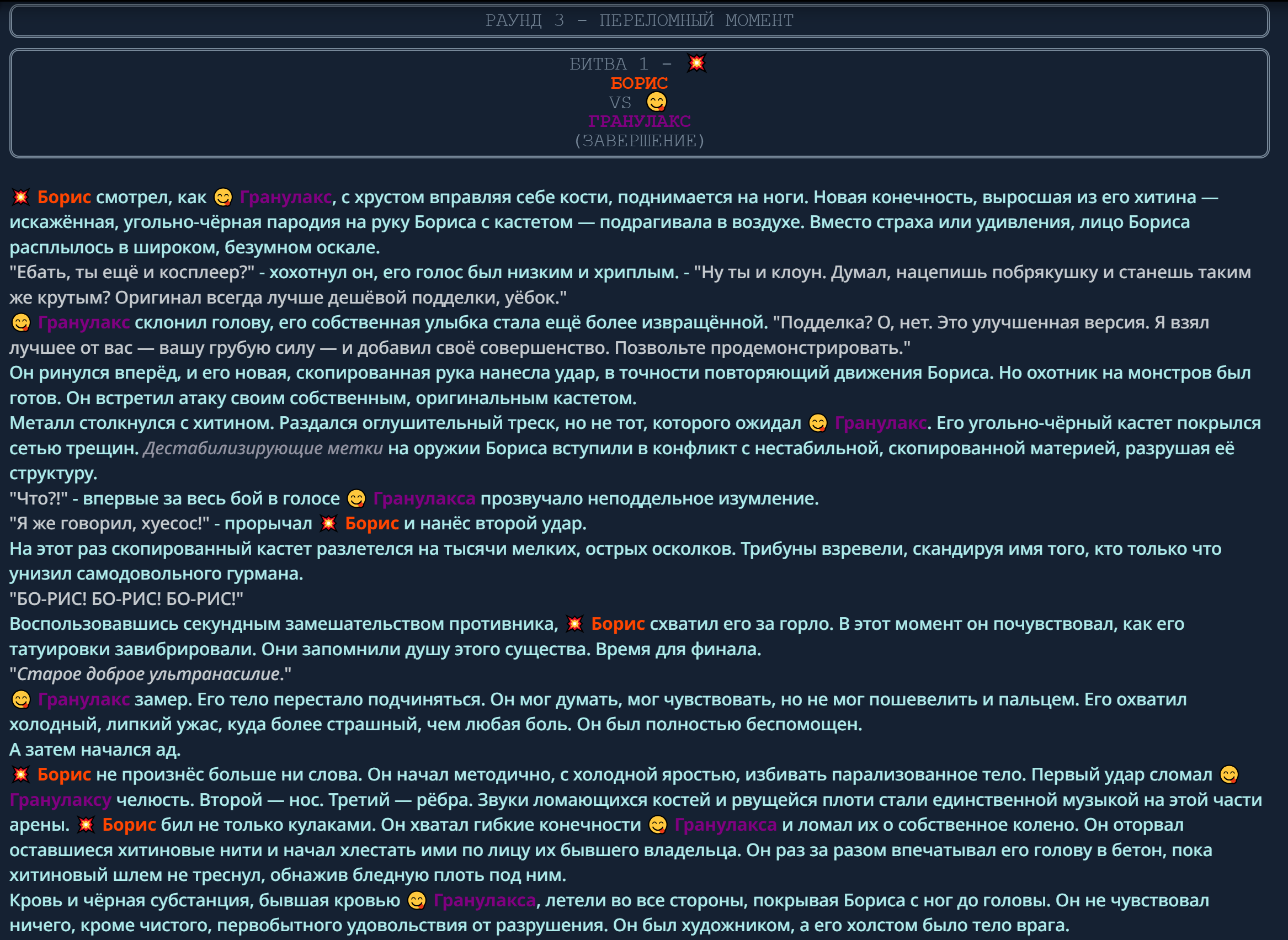
Task: Click the smiley emoji before first Гранулакс mention
Action: click(223, 198)
